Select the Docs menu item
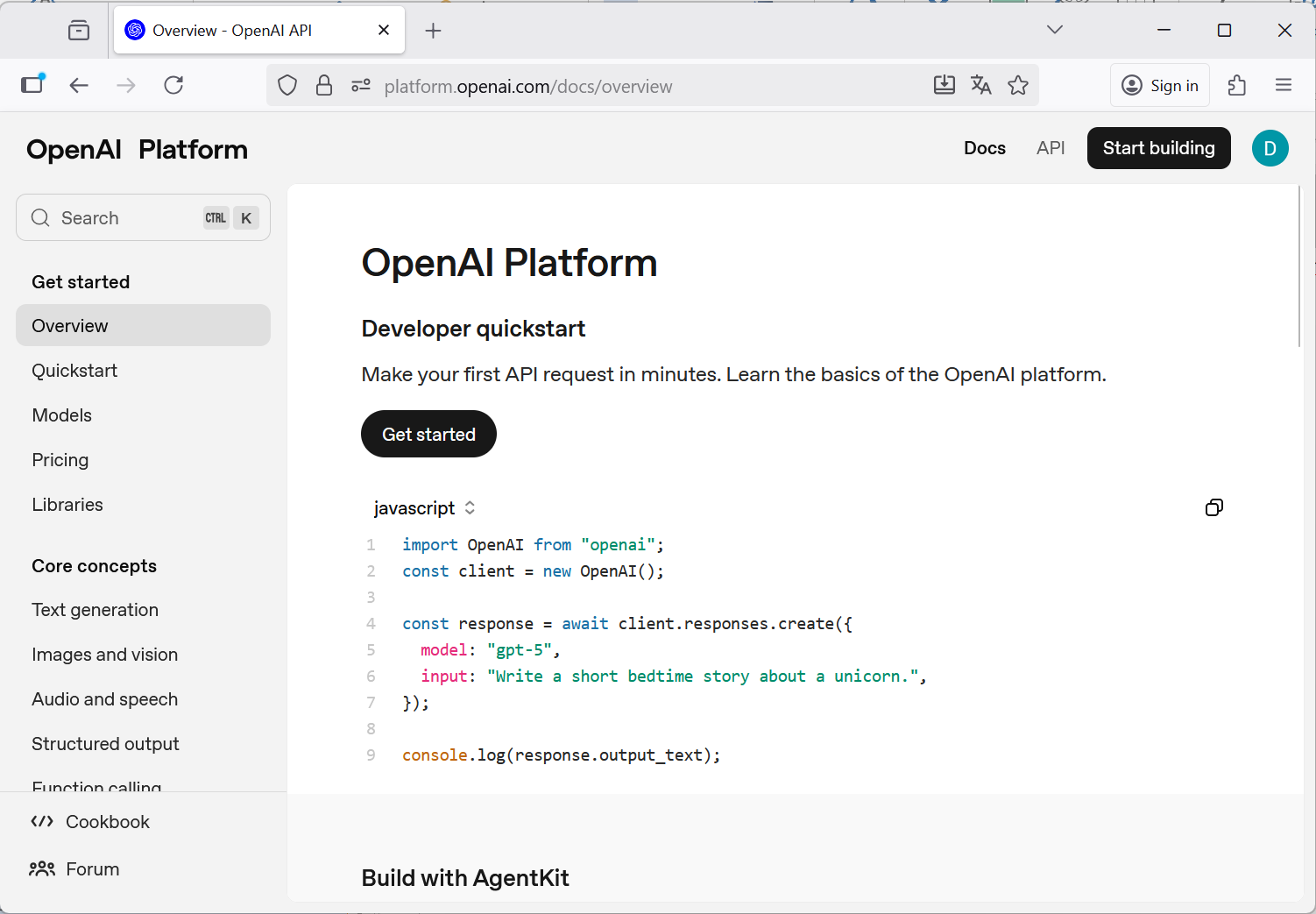The height and width of the screenshot is (914, 1316). (984, 148)
